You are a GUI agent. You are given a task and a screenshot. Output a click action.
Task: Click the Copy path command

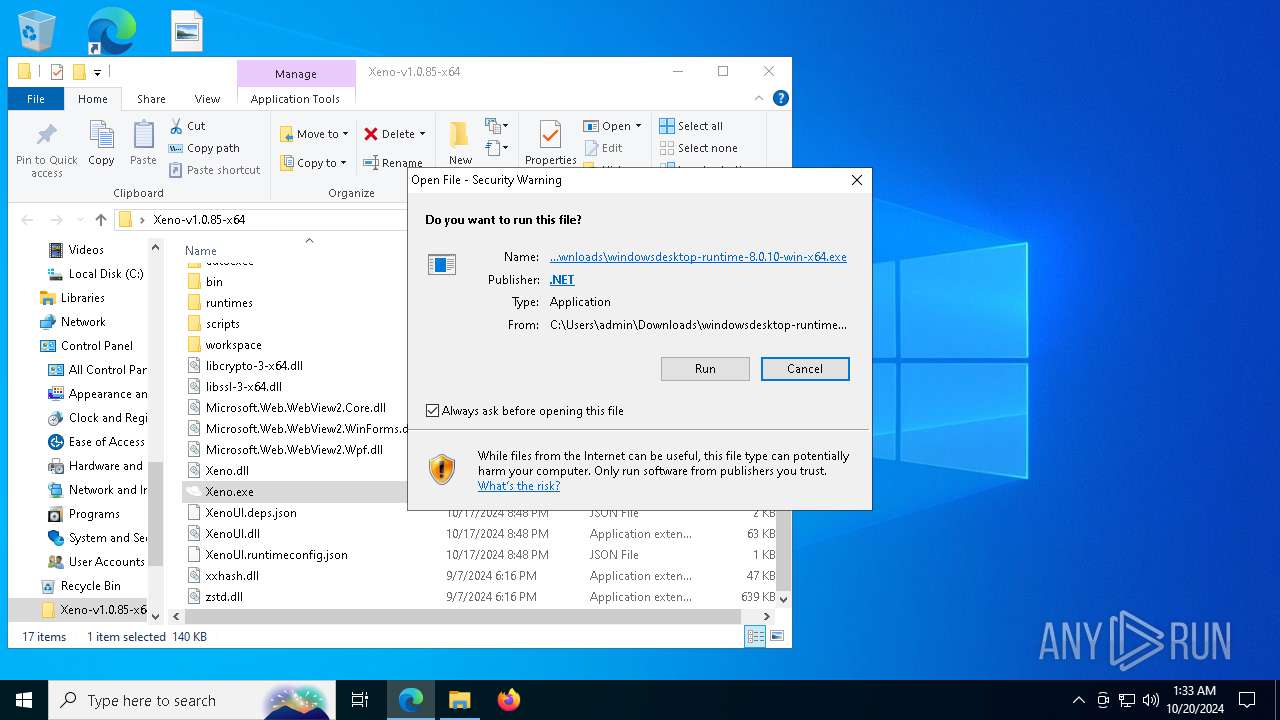point(204,148)
